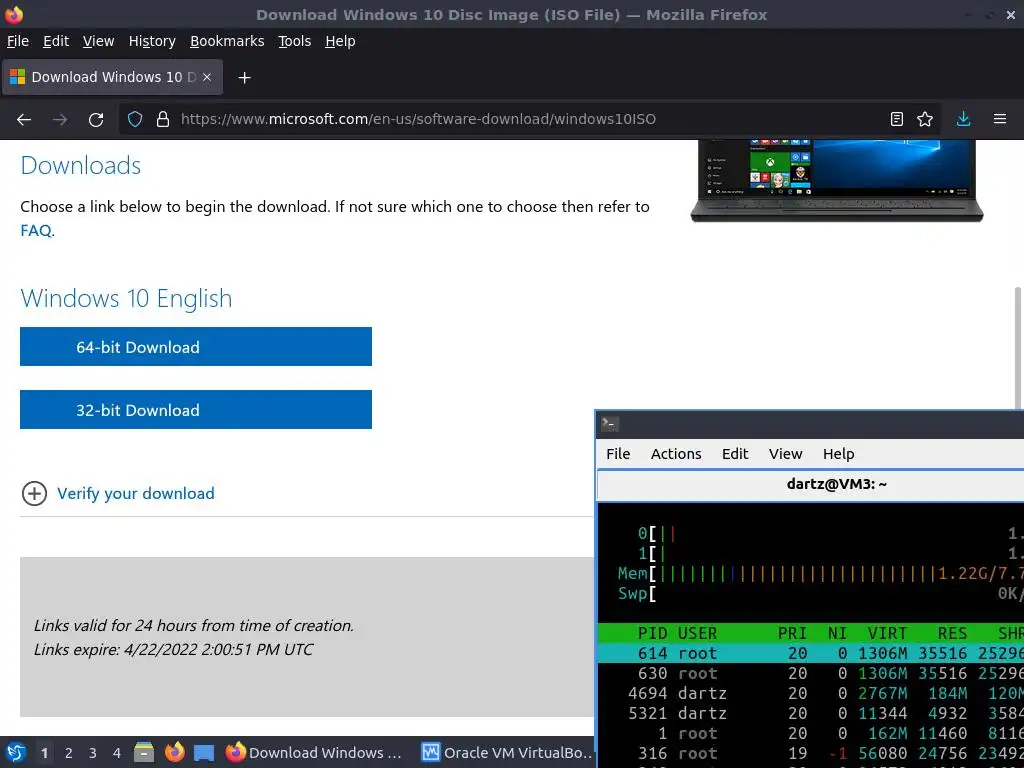This screenshot has height=768, width=1024.
Task: Bookmark this page with the star
Action: click(925, 119)
